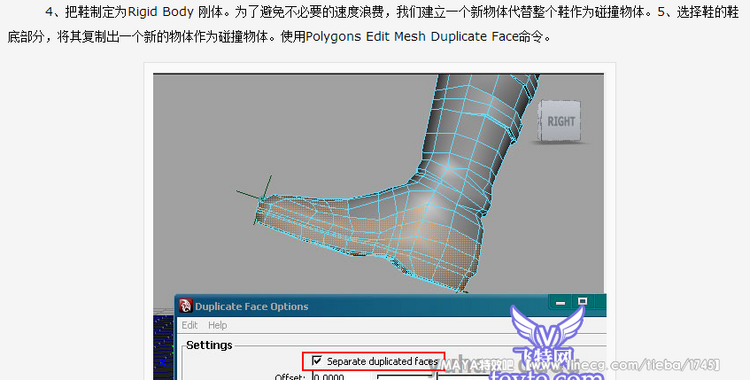Minimize the Duplicate Face Options window
750x380 pixels.
click(x=561, y=302)
